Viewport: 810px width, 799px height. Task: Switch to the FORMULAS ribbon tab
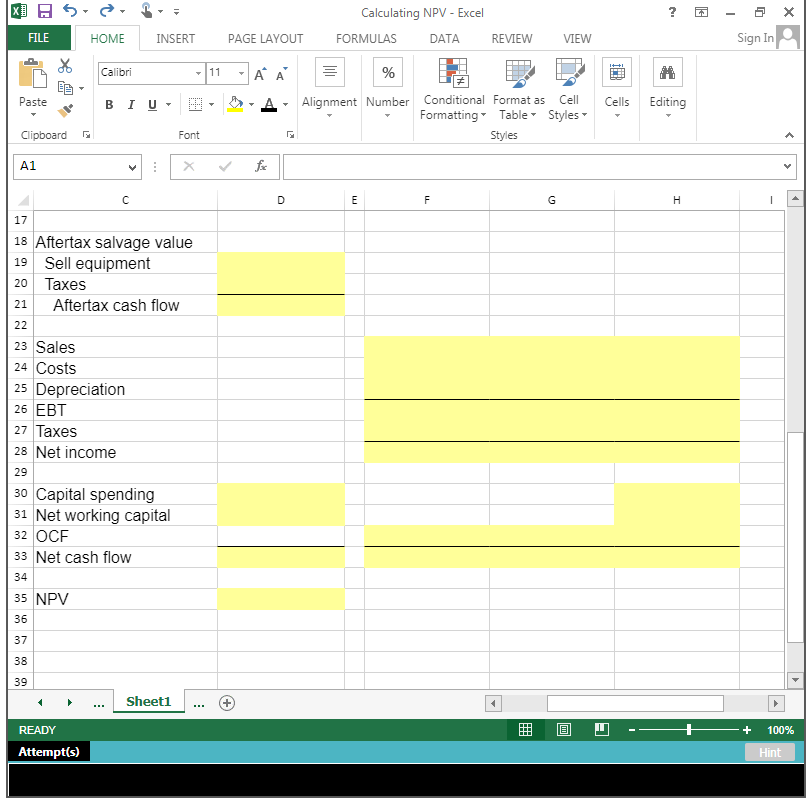[x=366, y=38]
